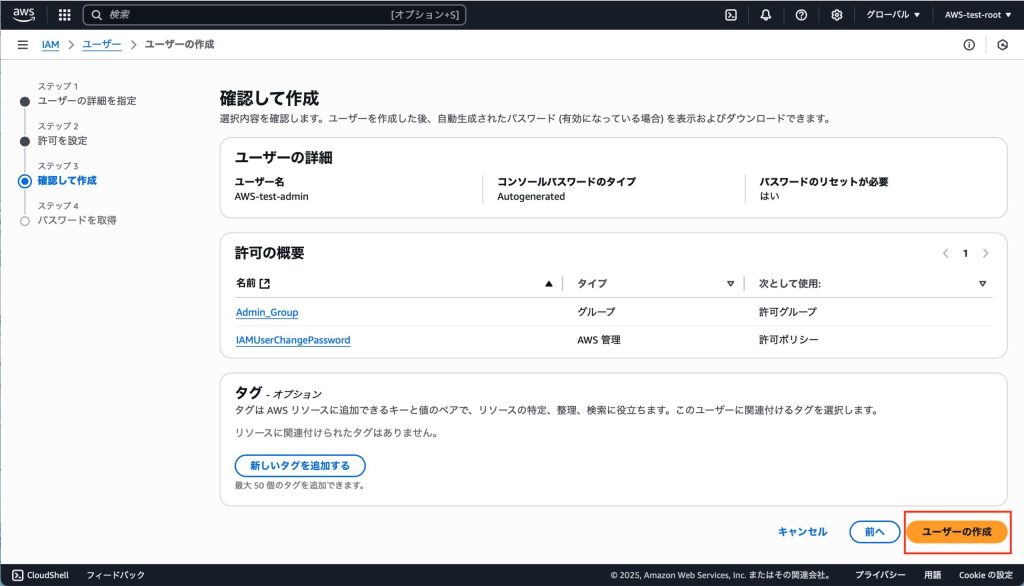Open the help question mark menu

pos(801,14)
